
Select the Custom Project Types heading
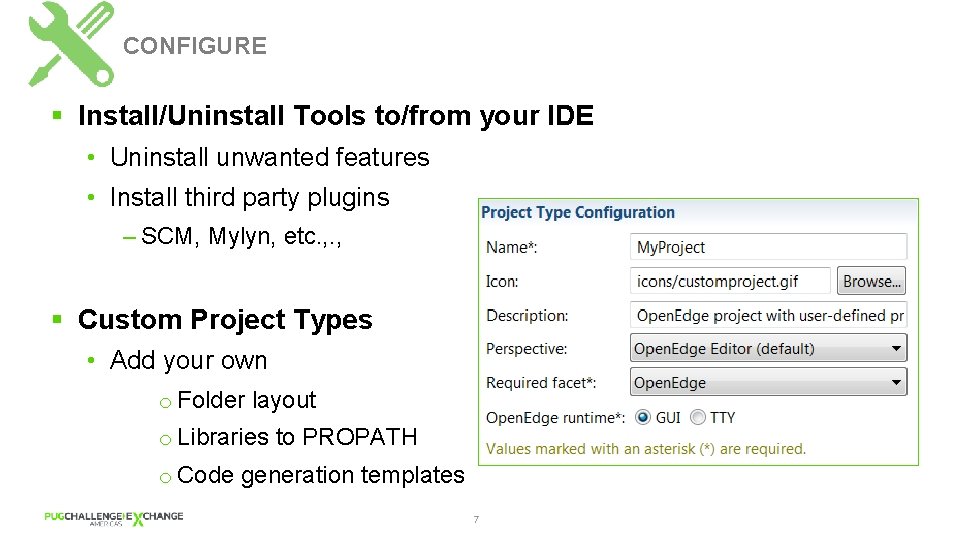tap(225, 320)
